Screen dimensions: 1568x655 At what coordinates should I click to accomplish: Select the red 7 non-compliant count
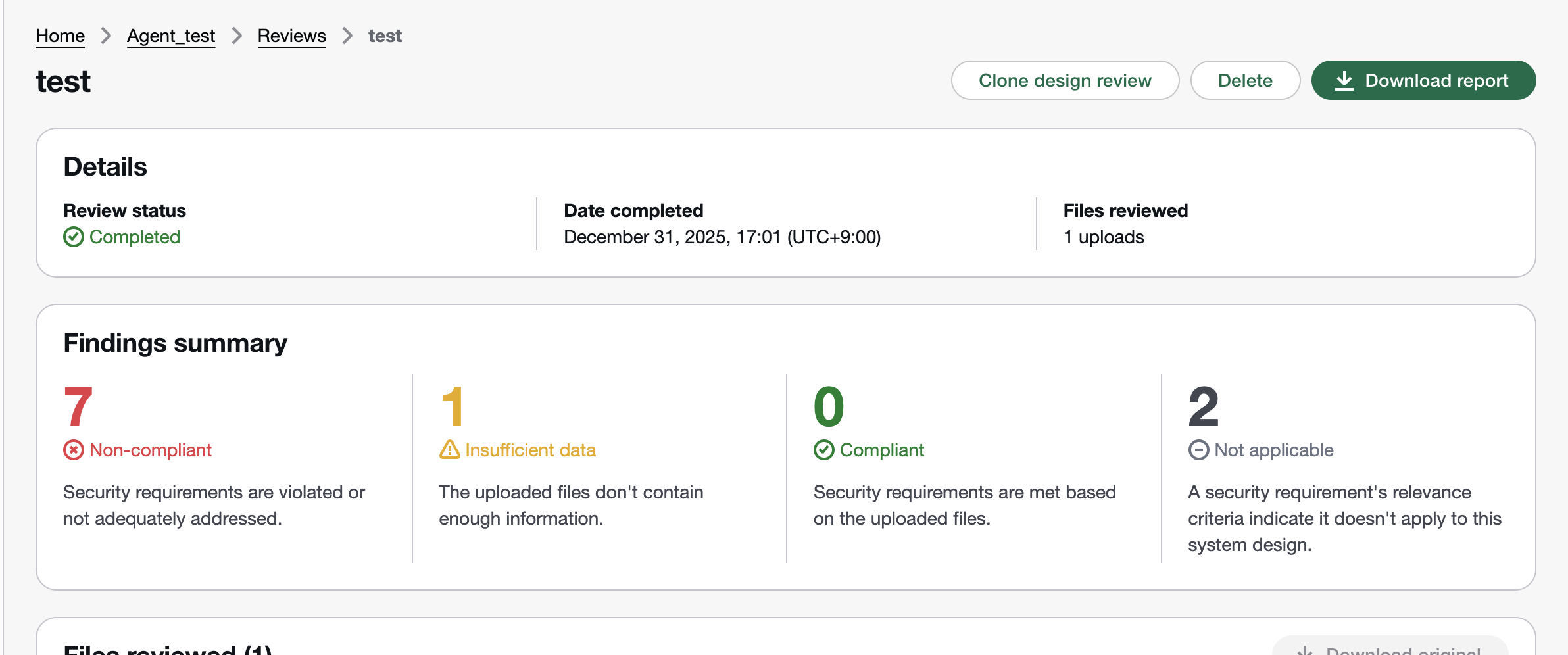pyautogui.click(x=78, y=407)
